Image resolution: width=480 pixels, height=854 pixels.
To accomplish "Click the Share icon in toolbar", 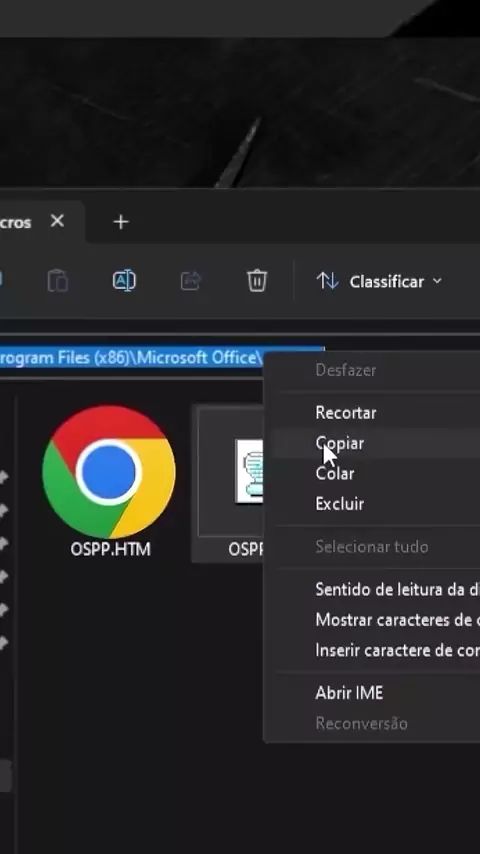I will coord(191,281).
